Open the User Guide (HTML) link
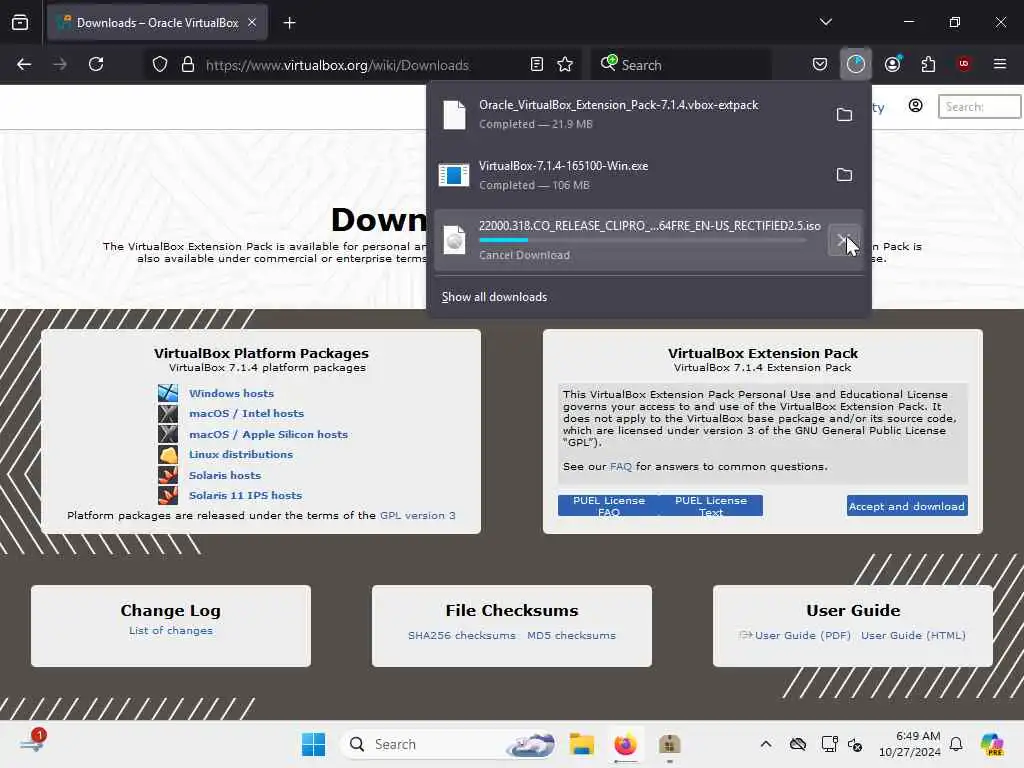The height and width of the screenshot is (768, 1024). pos(913,635)
